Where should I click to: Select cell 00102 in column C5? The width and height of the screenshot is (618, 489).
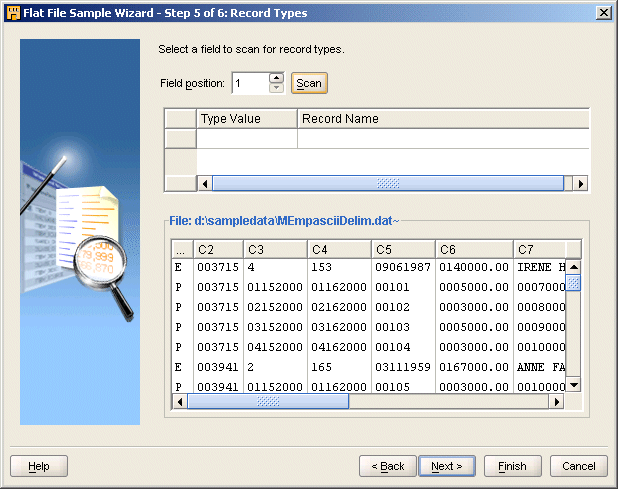coord(403,307)
